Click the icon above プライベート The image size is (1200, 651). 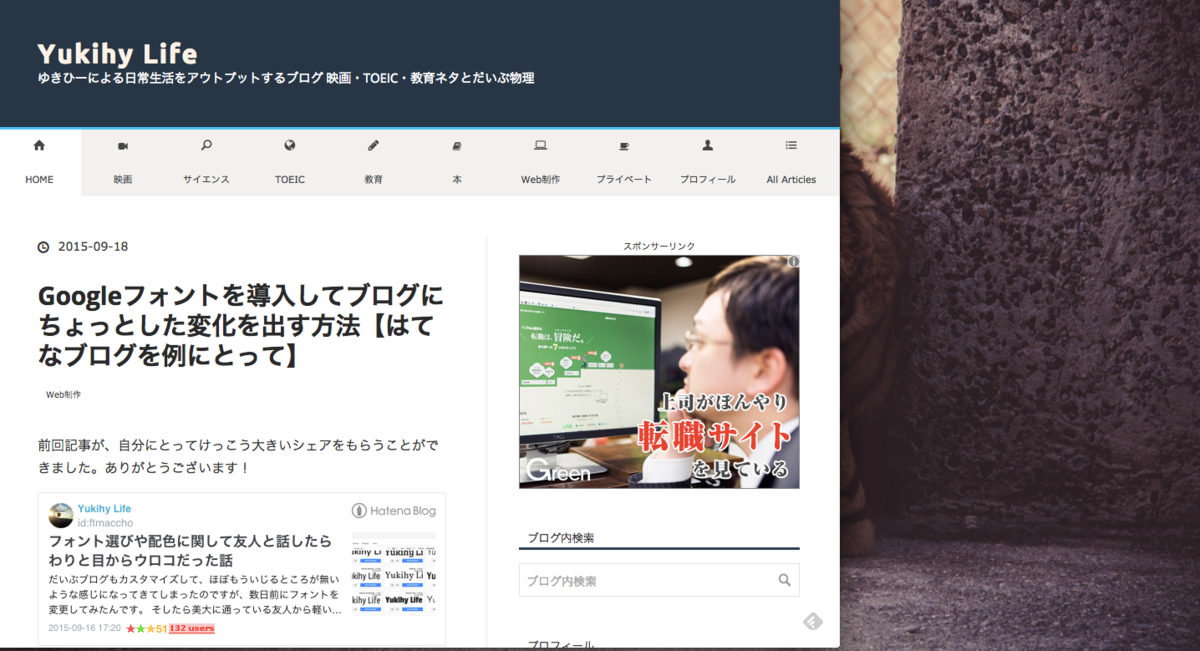(624, 145)
